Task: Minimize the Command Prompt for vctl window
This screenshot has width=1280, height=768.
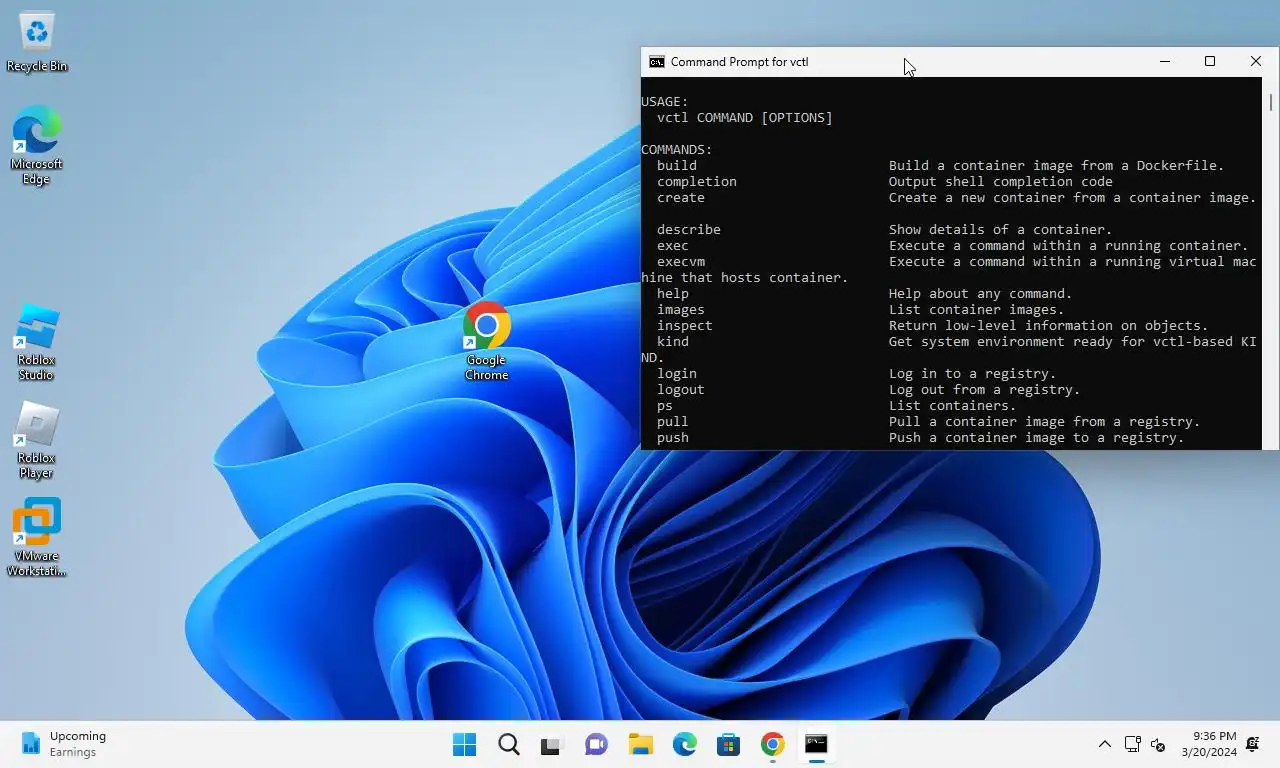Action: [x=1164, y=62]
